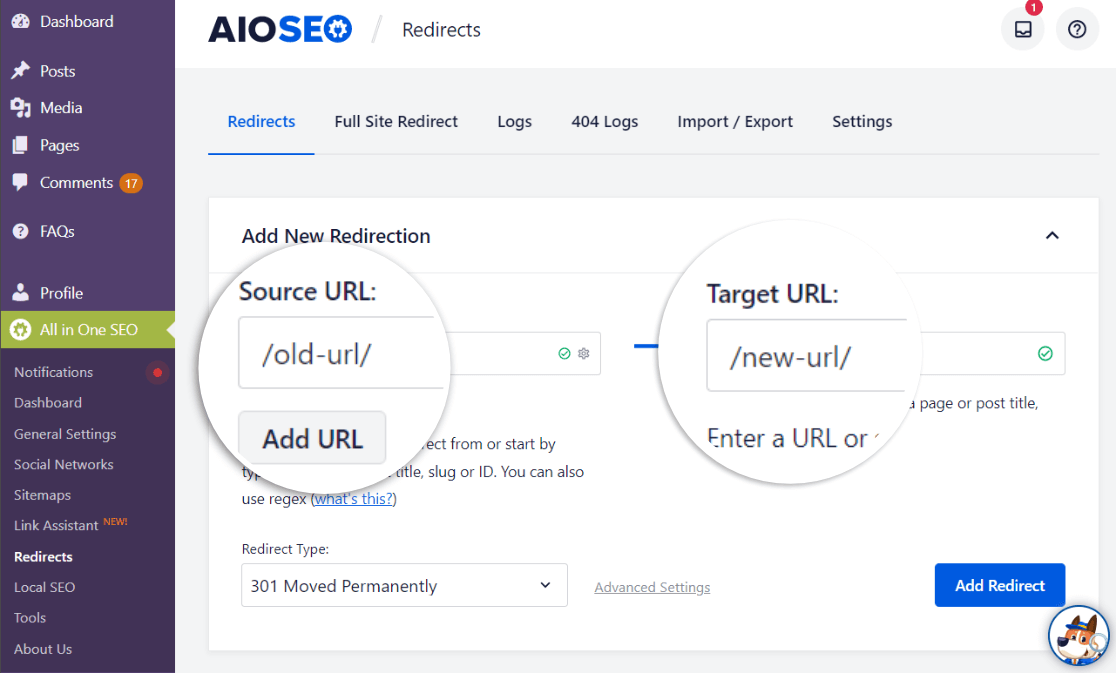Click the green checkmark in the Target URL field
Screen dimensions: 1116x673
pyautogui.click(x=1045, y=353)
